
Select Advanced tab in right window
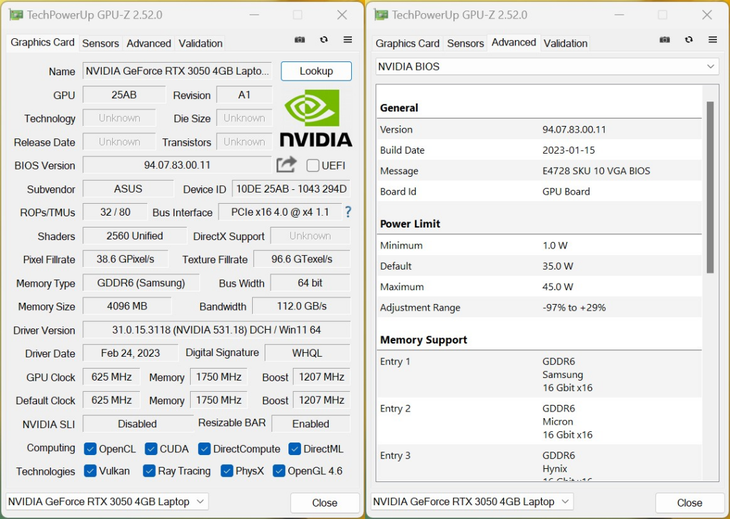(x=514, y=42)
